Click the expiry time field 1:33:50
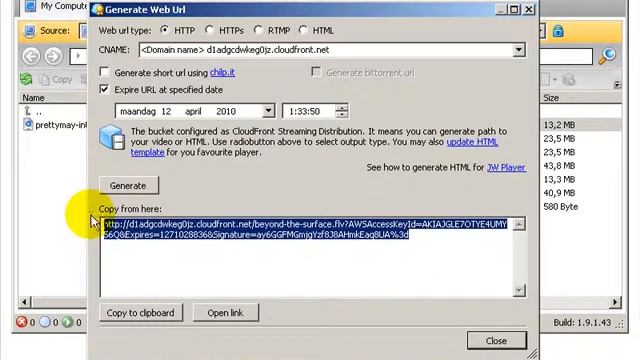The height and width of the screenshot is (360, 640). pyautogui.click(x=309, y=111)
